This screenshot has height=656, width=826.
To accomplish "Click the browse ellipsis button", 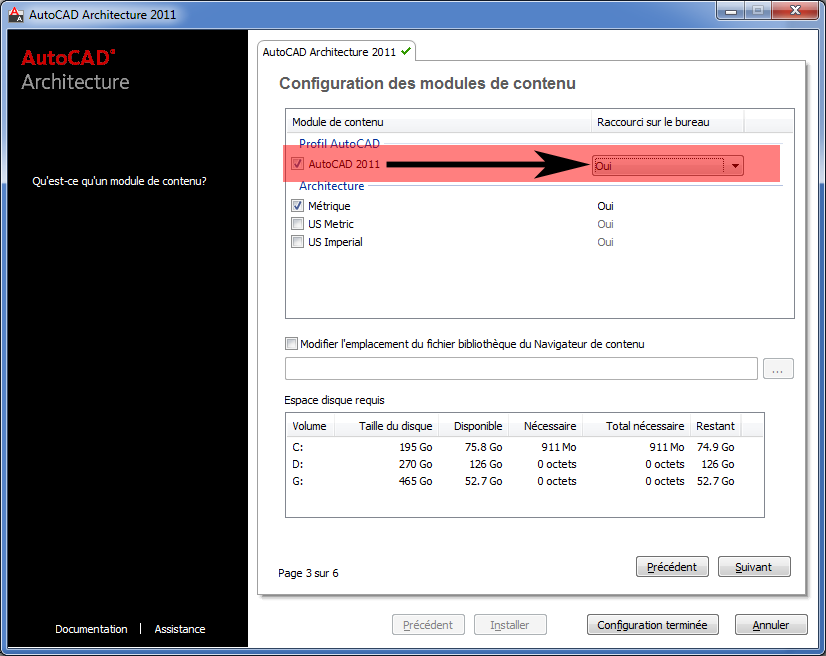I will tap(778, 369).
